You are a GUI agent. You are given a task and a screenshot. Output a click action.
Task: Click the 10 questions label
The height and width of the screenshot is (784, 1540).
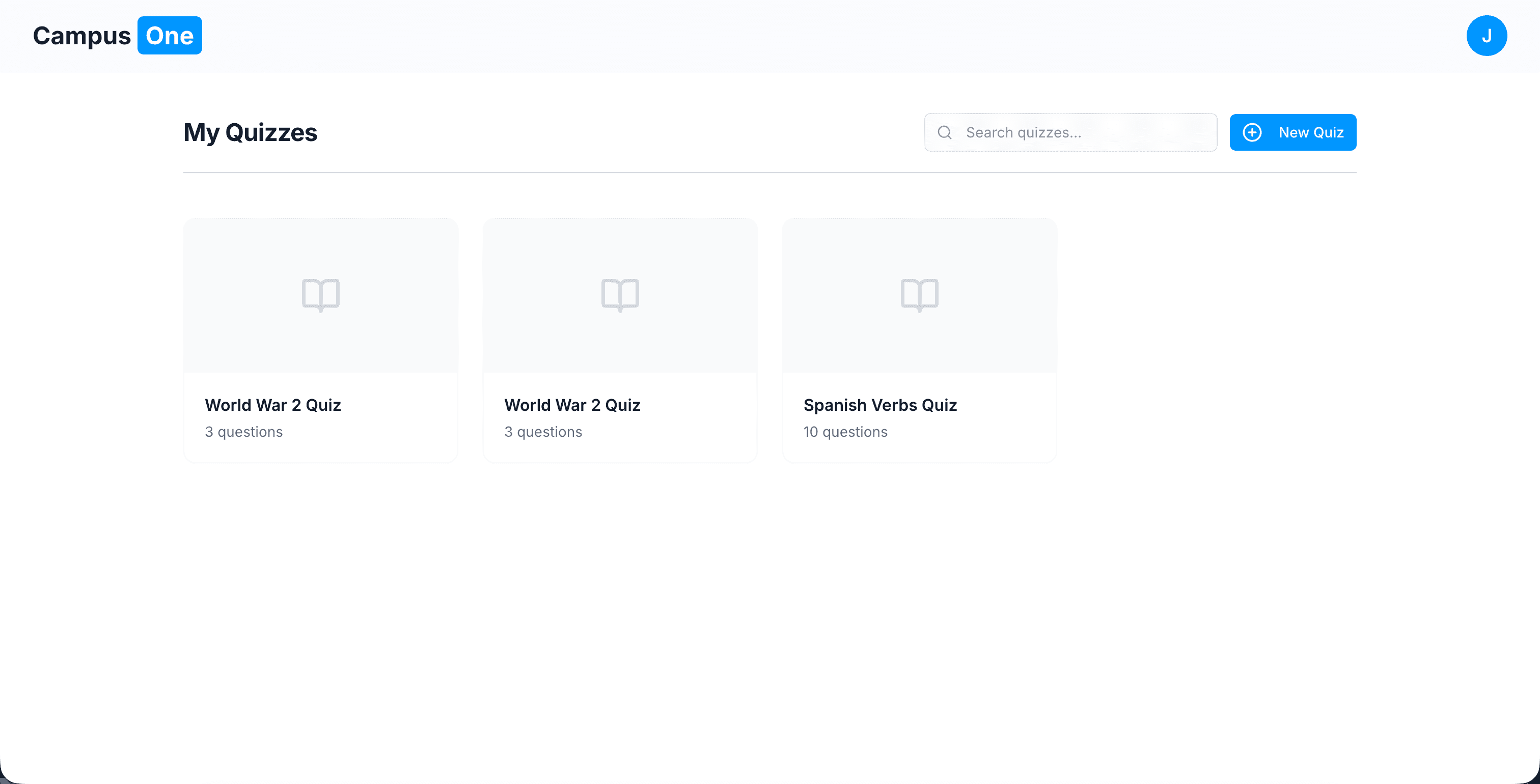[x=845, y=431]
